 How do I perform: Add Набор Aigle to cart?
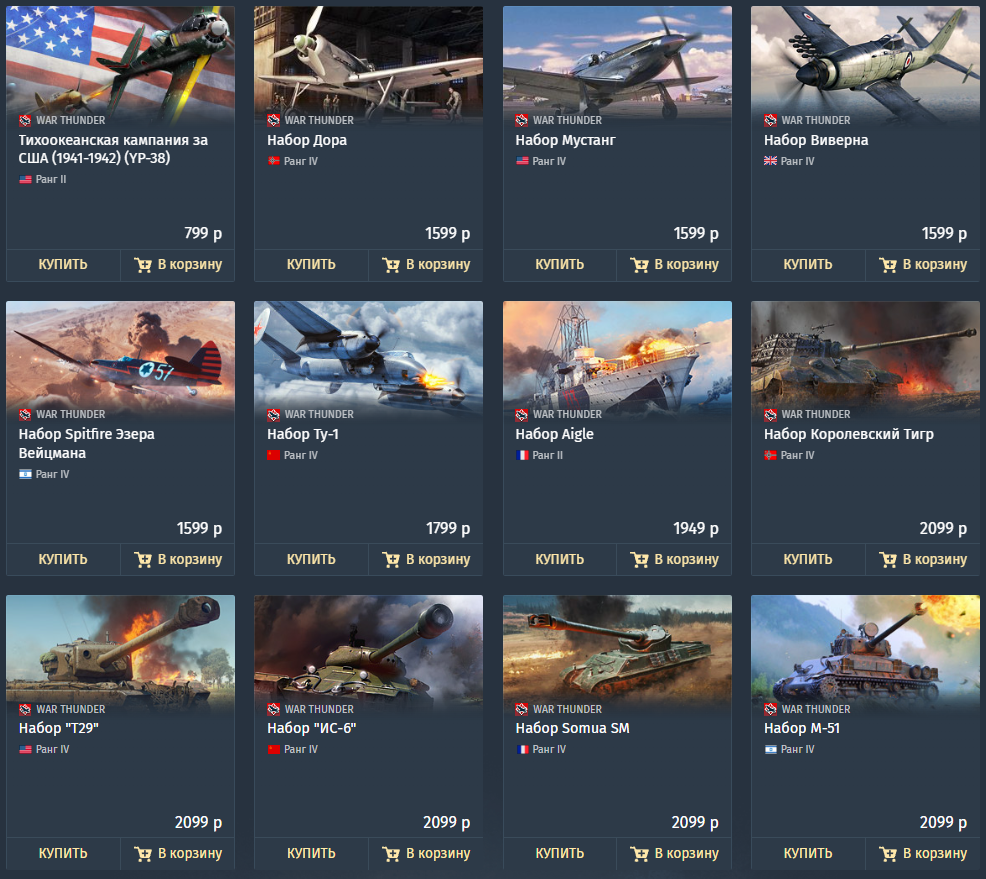tap(674, 560)
